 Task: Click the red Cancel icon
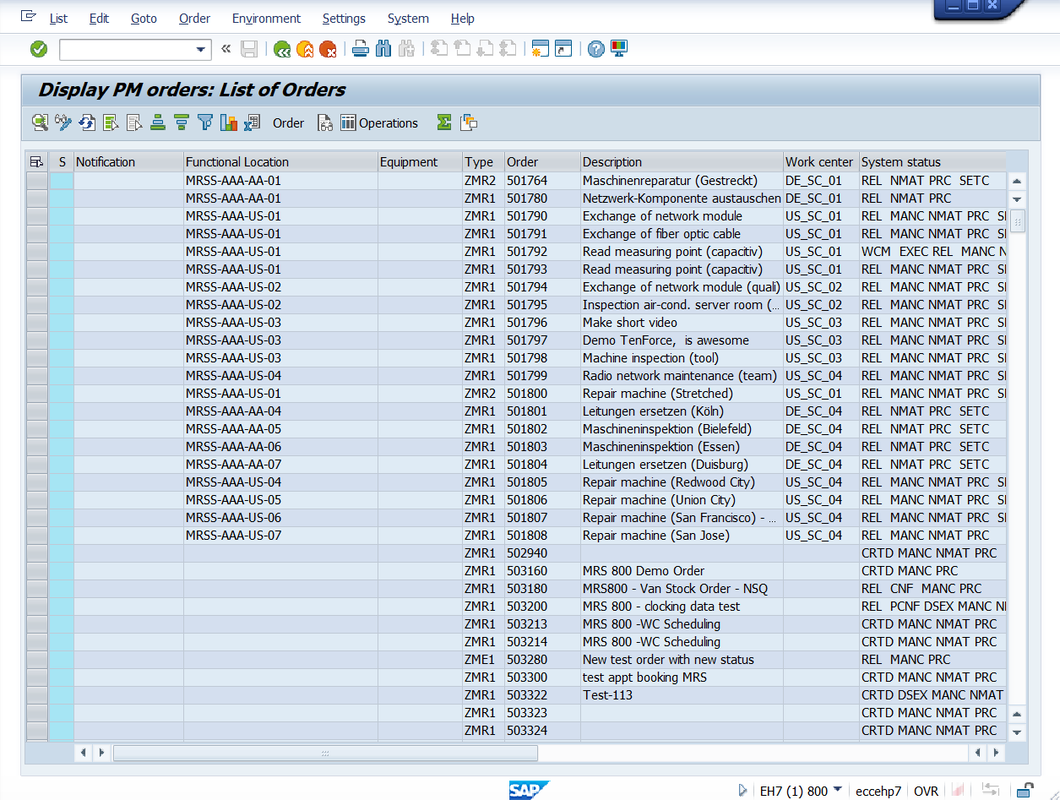[x=328, y=49]
